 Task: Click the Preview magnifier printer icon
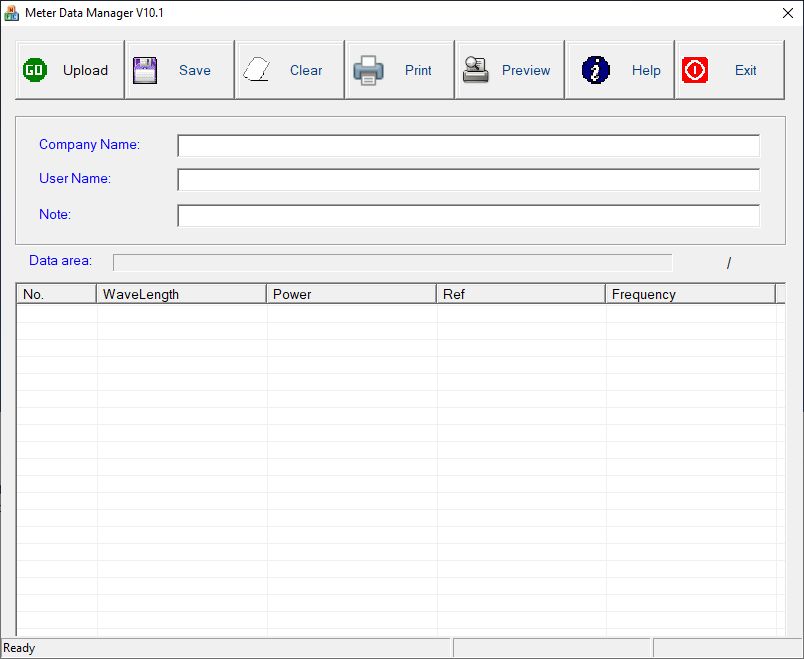tap(476, 70)
